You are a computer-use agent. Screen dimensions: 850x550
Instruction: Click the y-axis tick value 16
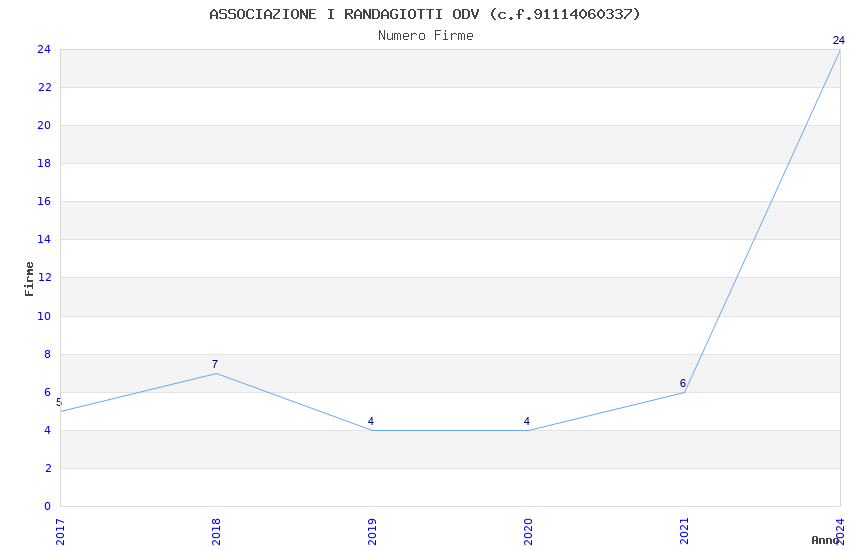click(44, 201)
